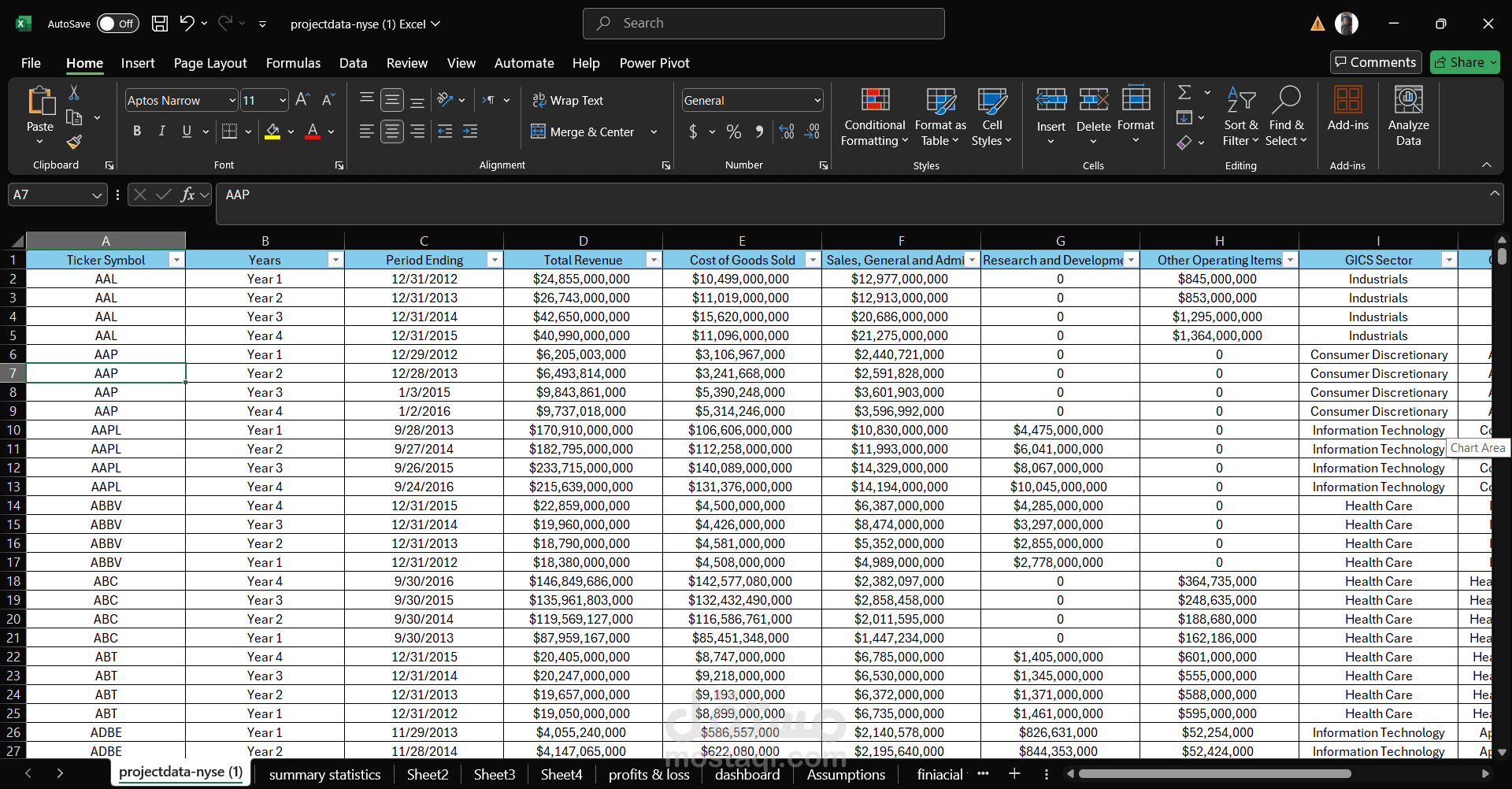1512x789 pixels.
Task: Open GICS Sector filter dropdown
Action: point(1448,260)
